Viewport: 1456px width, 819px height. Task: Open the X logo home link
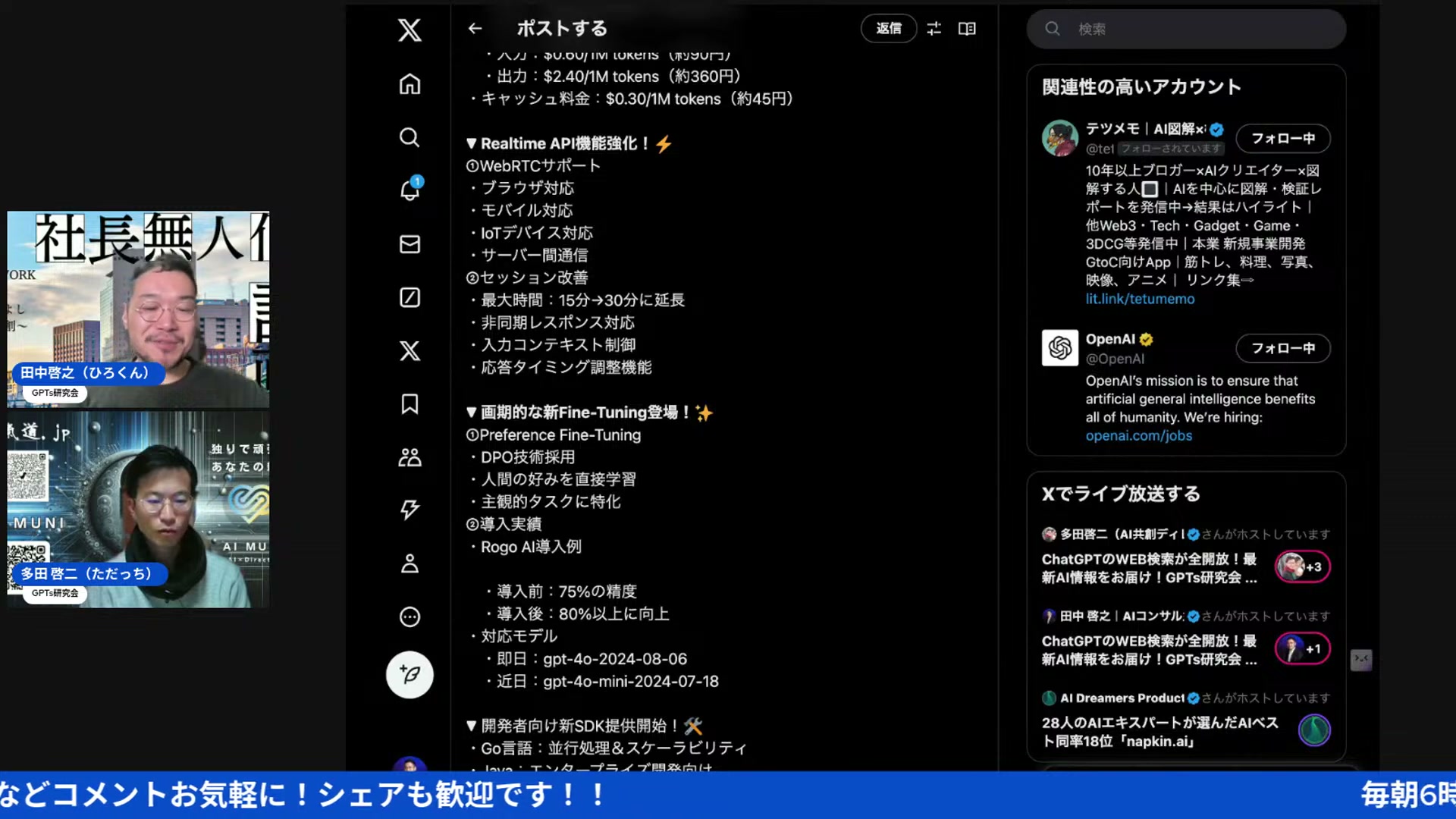click(x=409, y=30)
